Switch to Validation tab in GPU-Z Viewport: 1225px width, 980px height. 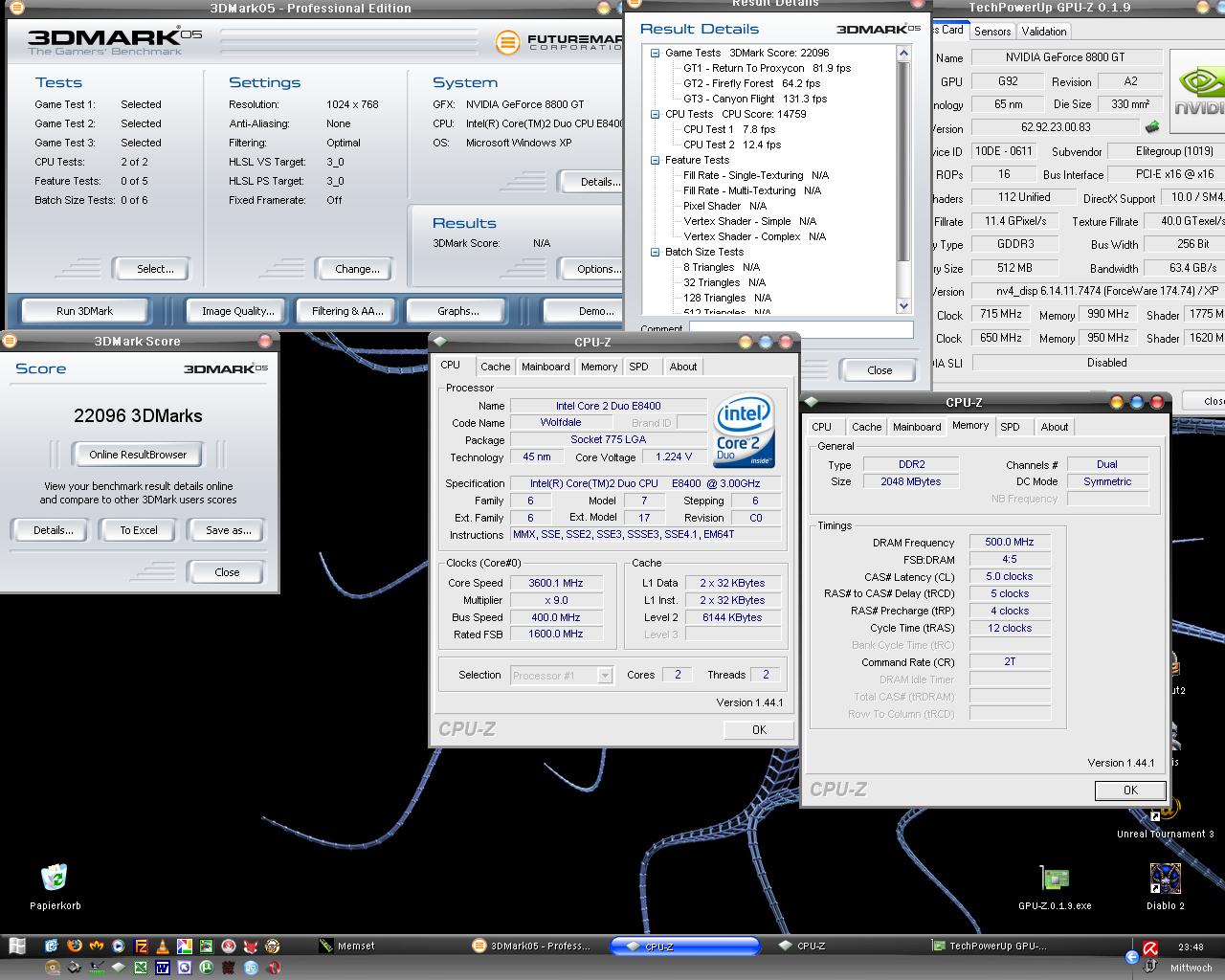1044,31
